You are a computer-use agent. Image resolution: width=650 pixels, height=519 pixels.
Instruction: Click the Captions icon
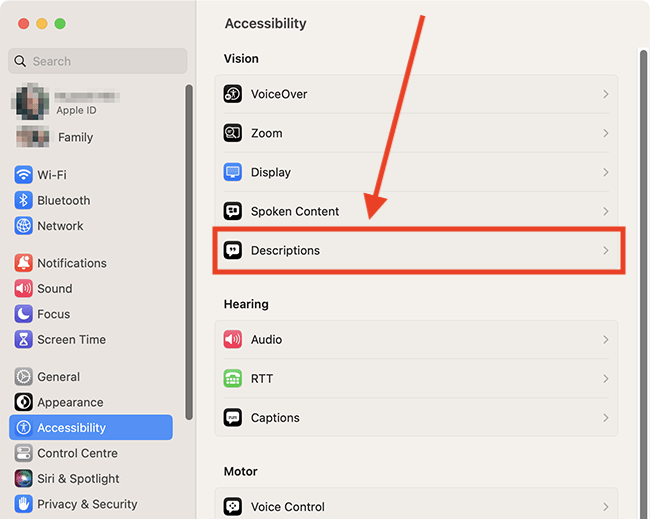(x=233, y=417)
